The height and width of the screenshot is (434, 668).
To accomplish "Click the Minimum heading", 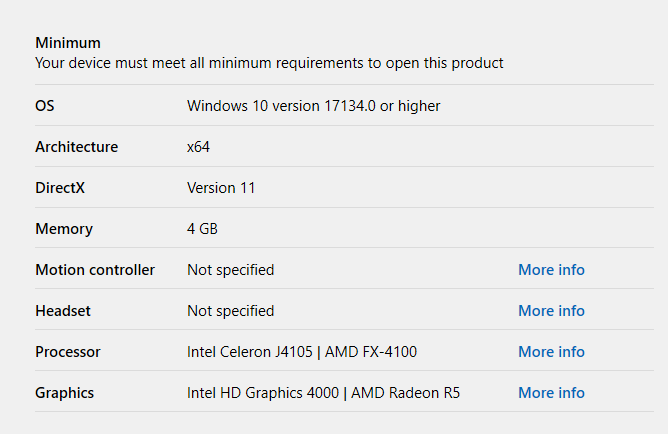I will pyautogui.click(x=68, y=43).
